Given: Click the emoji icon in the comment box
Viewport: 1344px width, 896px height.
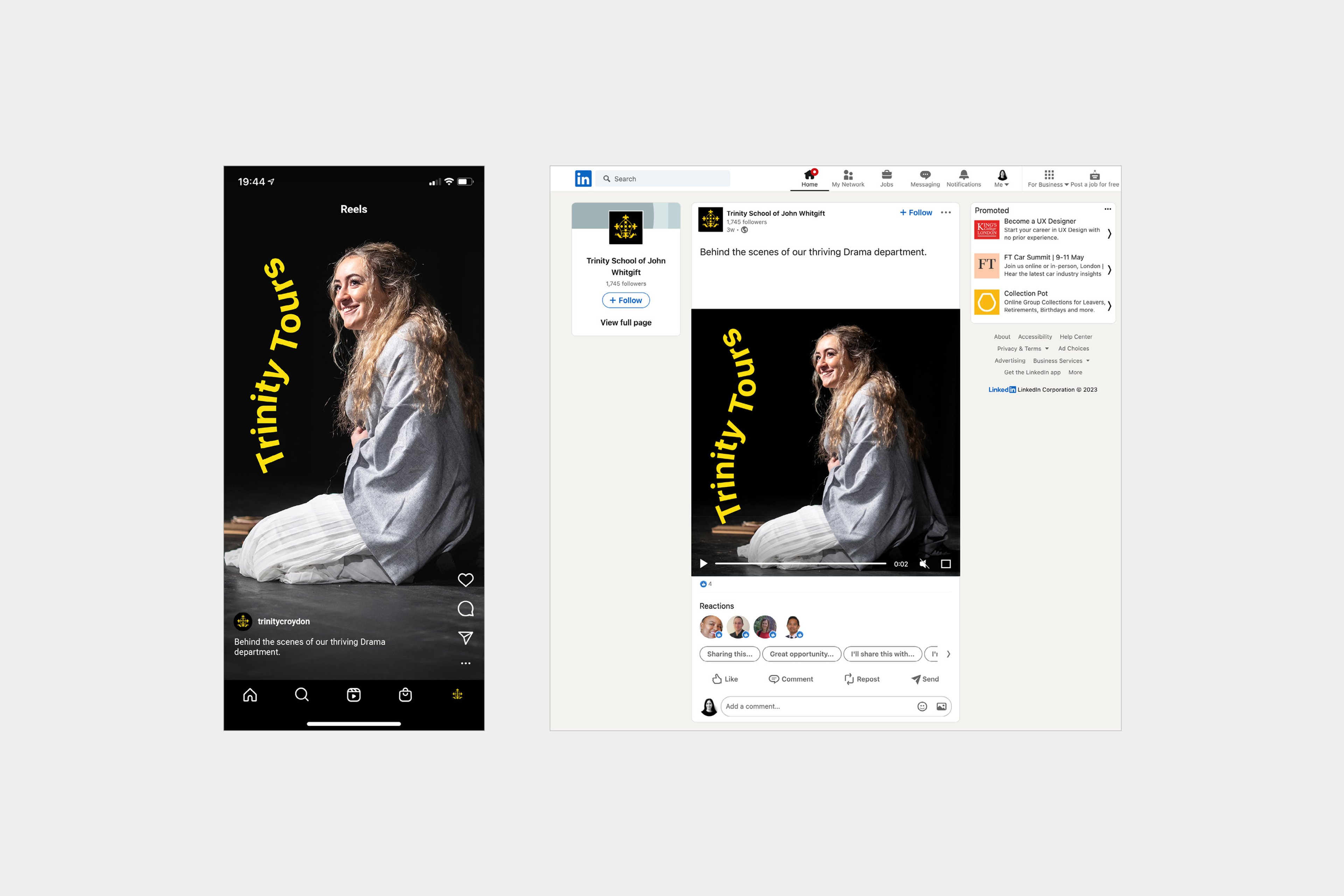Looking at the screenshot, I should (922, 707).
